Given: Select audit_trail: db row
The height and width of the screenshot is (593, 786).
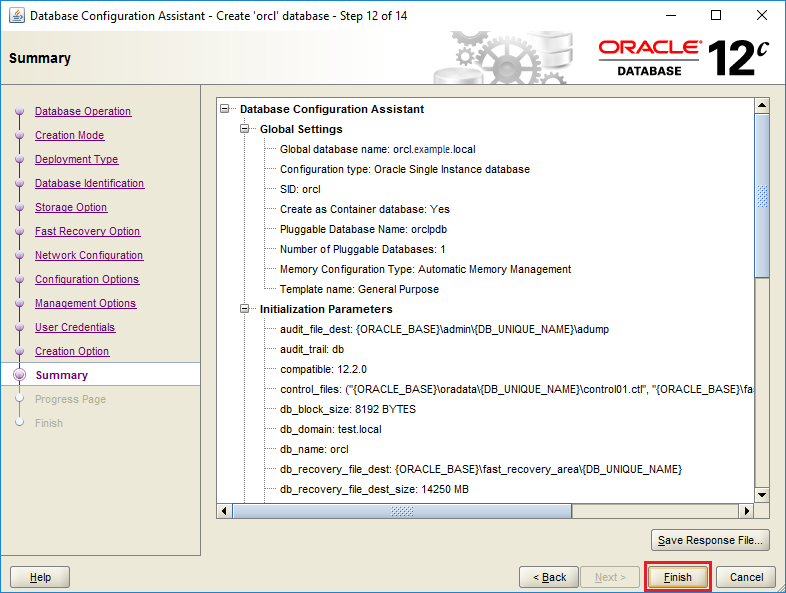Looking at the screenshot, I should pyautogui.click(x=312, y=349).
